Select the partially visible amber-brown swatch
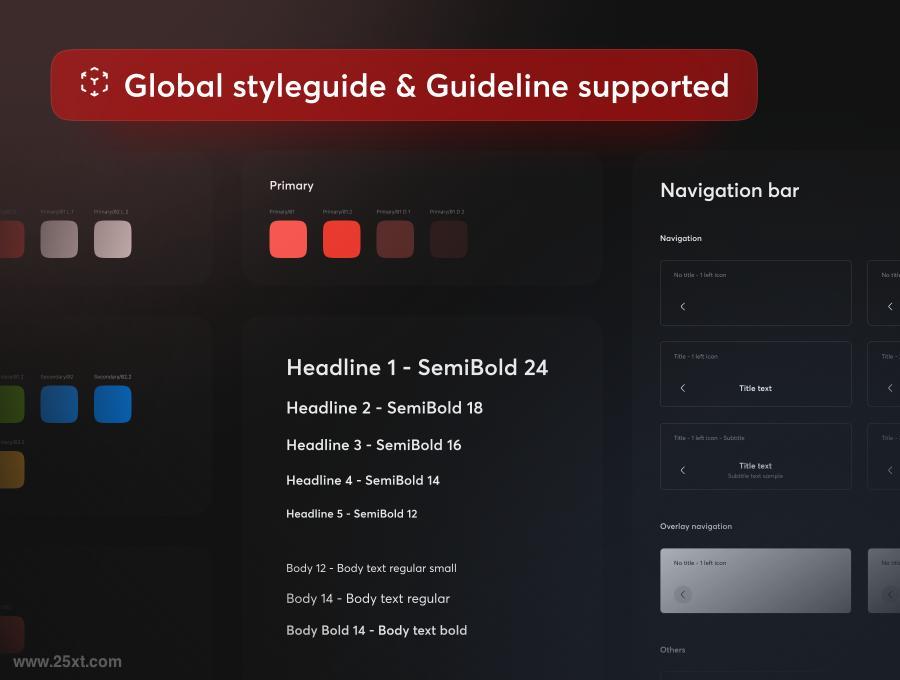Image resolution: width=900 pixels, height=680 pixels. click(x=12, y=469)
